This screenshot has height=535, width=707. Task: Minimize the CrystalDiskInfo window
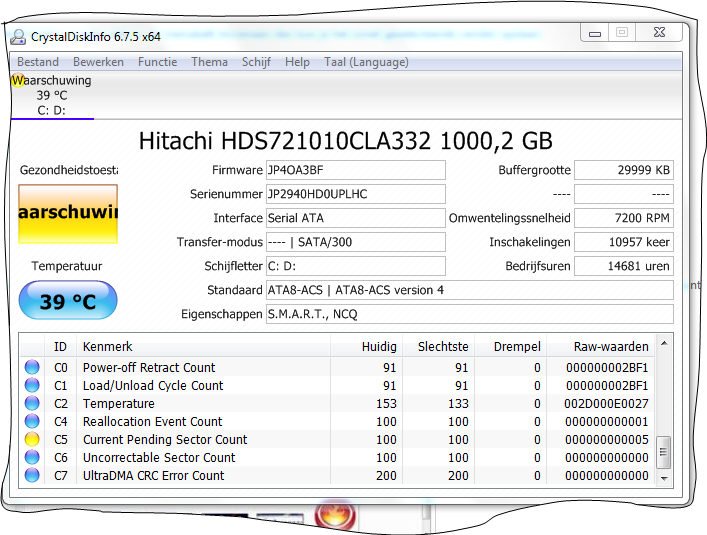pyautogui.click(x=595, y=33)
